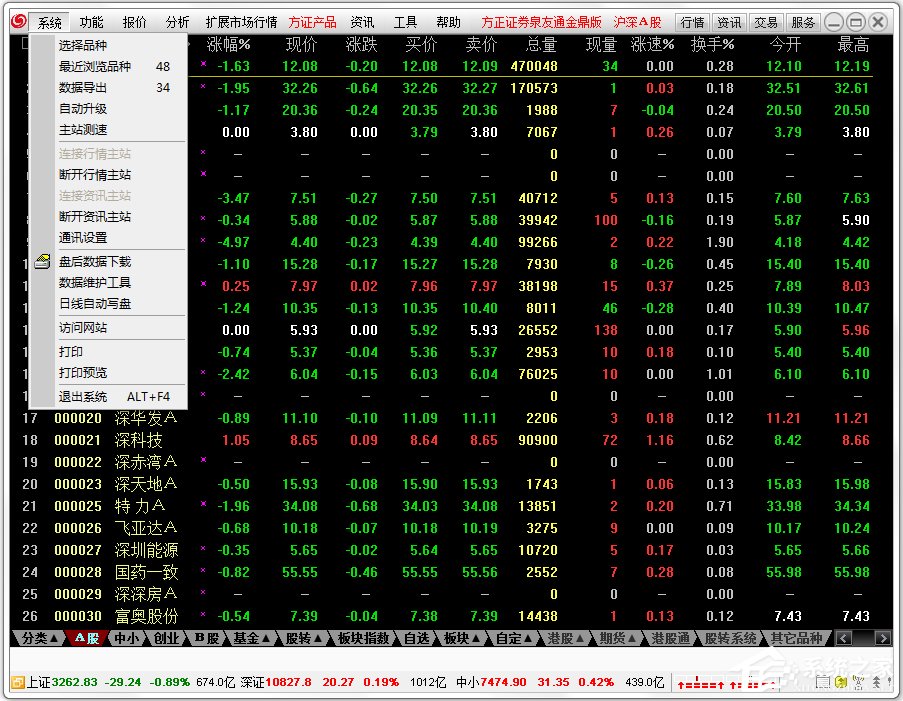
Task: Switch to the 创业 tab
Action: point(166,638)
